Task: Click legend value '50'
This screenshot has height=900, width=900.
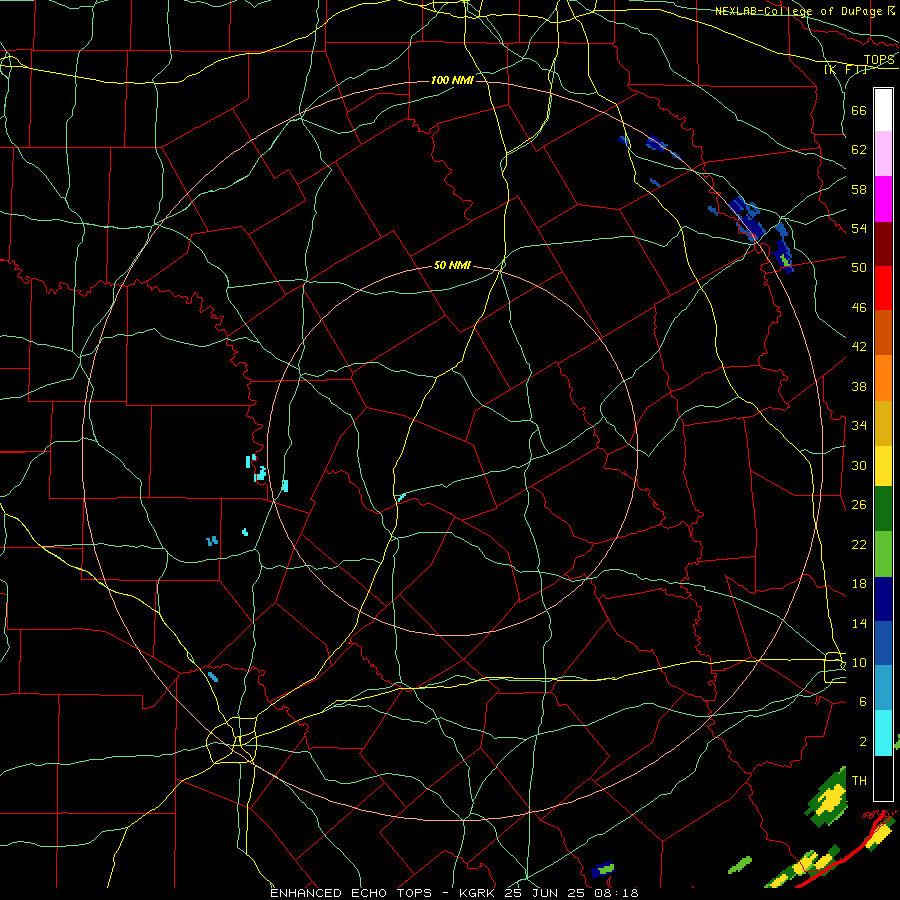Action: (859, 268)
